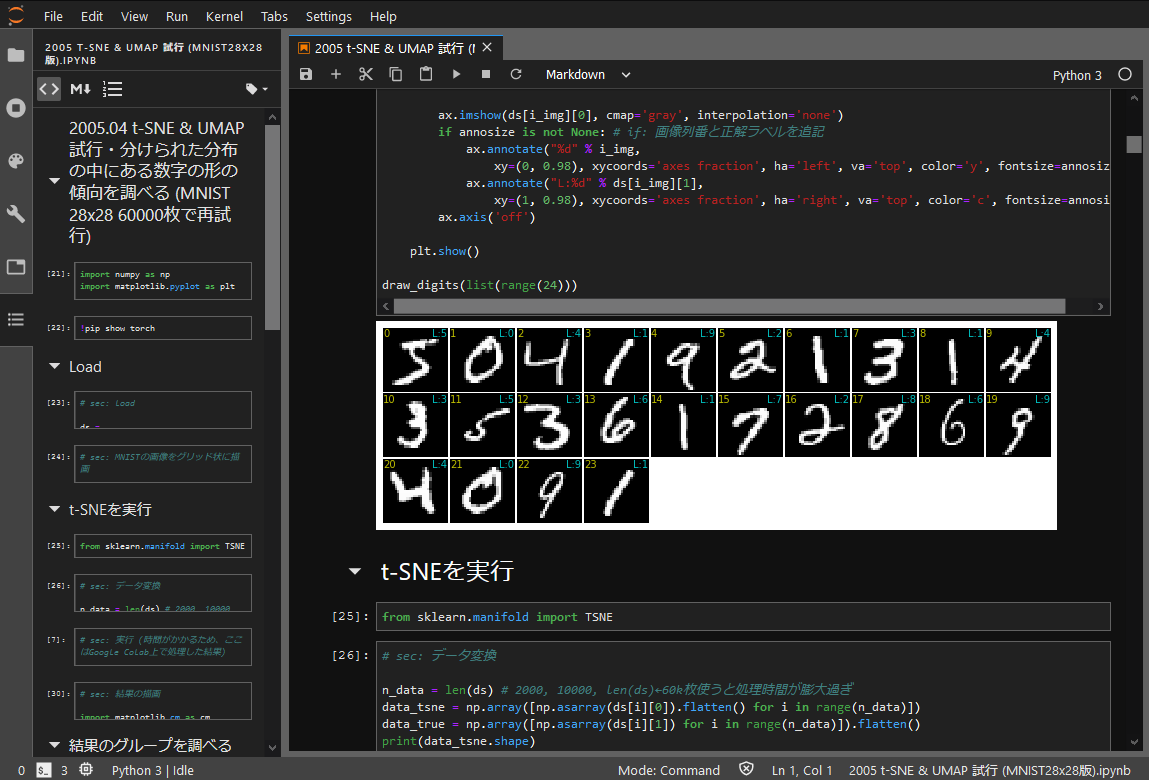The image size is (1149, 780).
Task: Click Python 3 | Idle in status bar
Action: 152,770
